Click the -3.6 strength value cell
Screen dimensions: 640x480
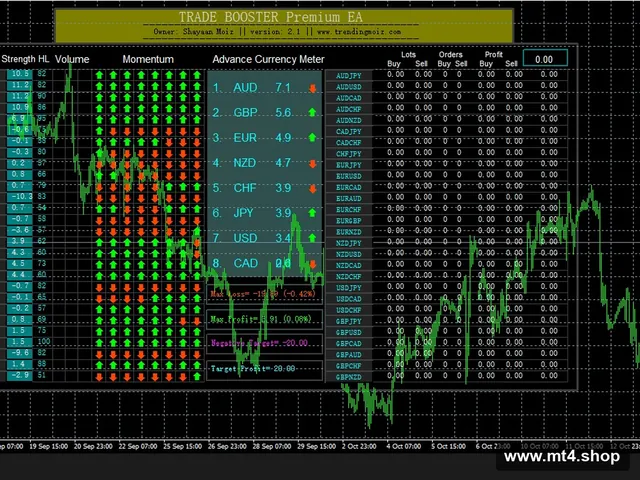point(20,230)
